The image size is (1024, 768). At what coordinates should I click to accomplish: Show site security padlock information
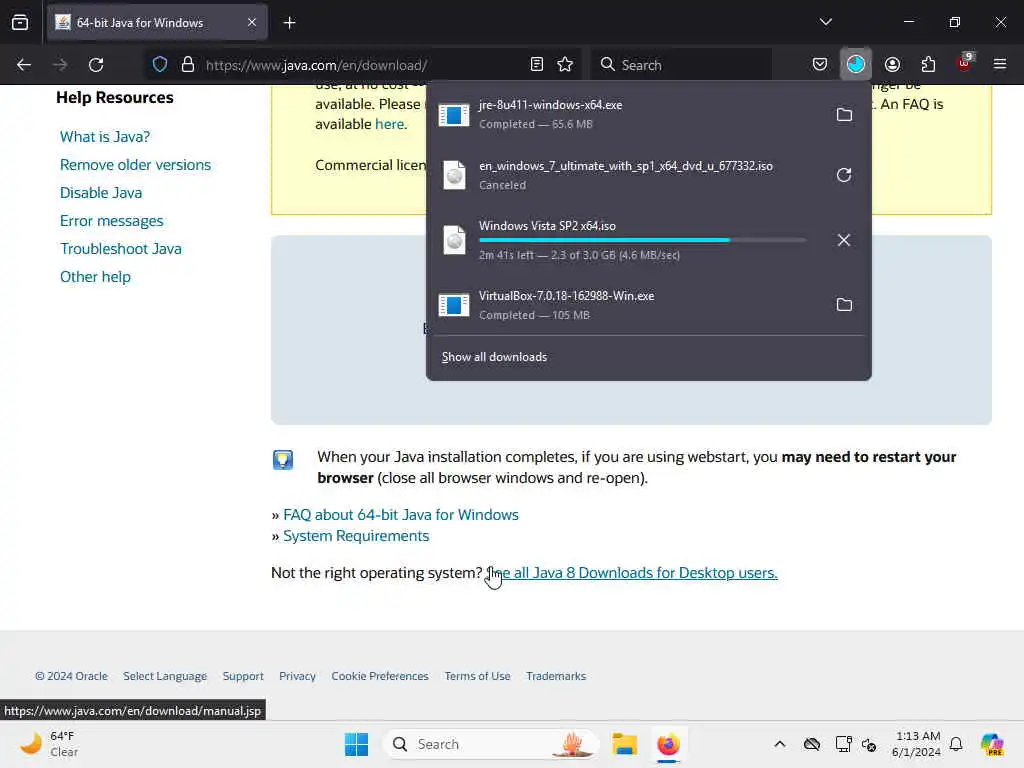[x=187, y=65]
